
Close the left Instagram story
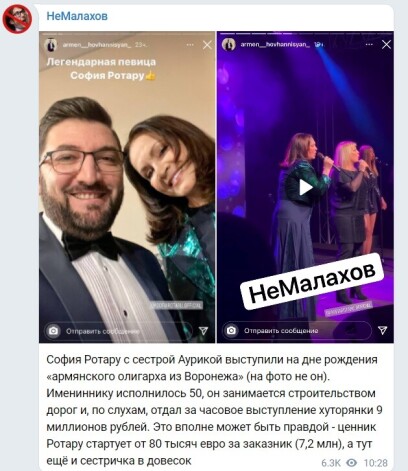coord(207,45)
